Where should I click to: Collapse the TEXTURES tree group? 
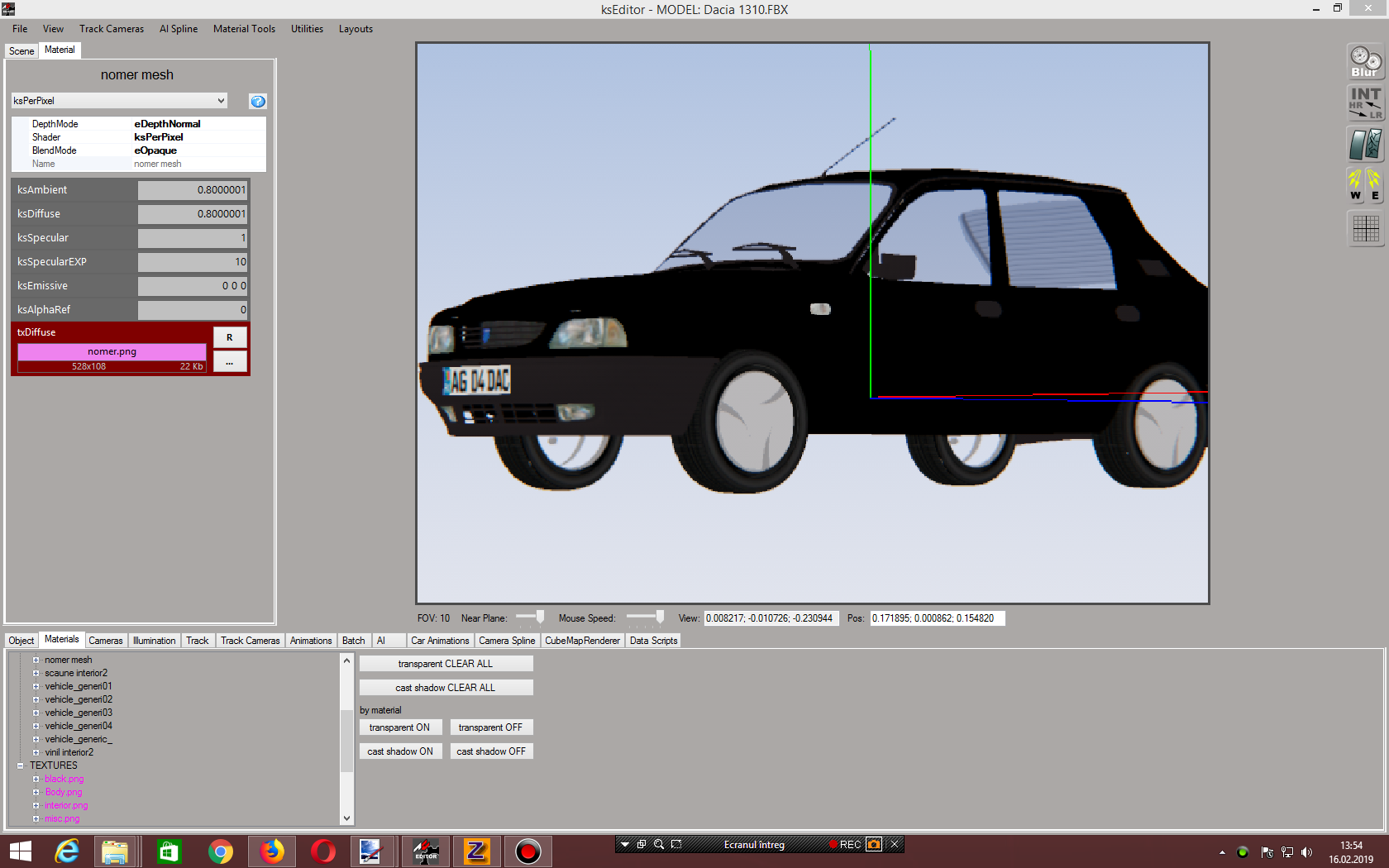21,765
